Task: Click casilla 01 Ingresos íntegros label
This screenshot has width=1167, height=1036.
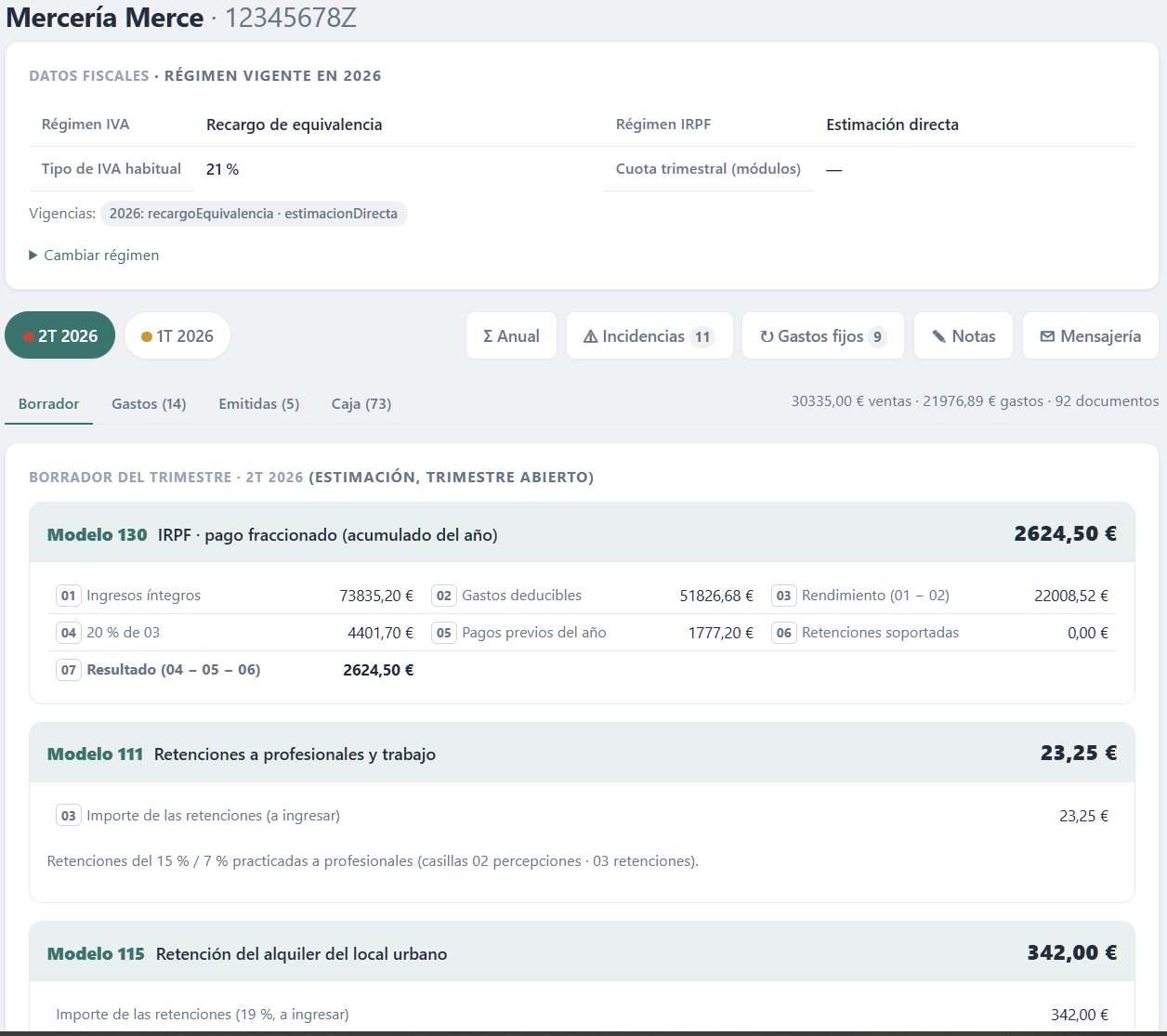Action: (x=143, y=596)
